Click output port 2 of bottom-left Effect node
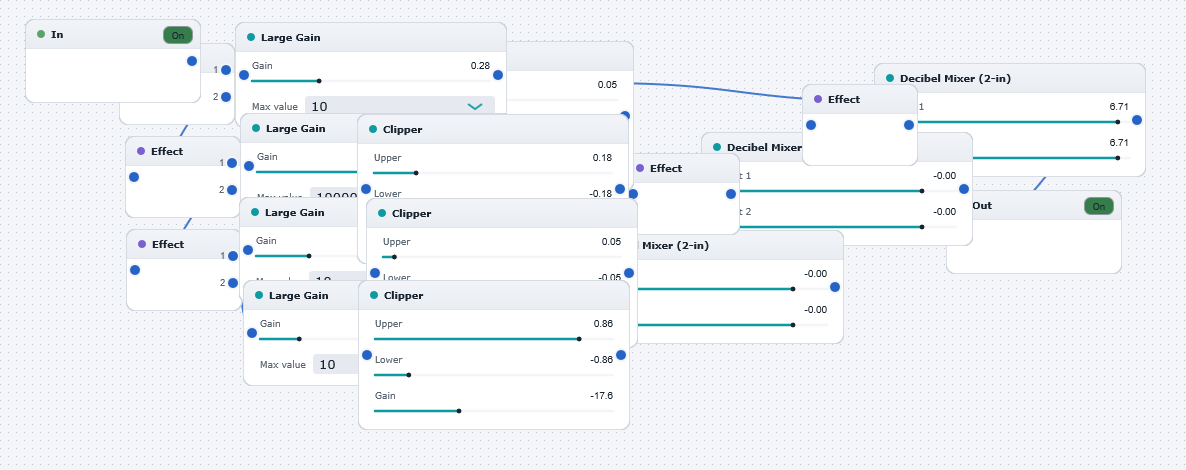 [227, 283]
